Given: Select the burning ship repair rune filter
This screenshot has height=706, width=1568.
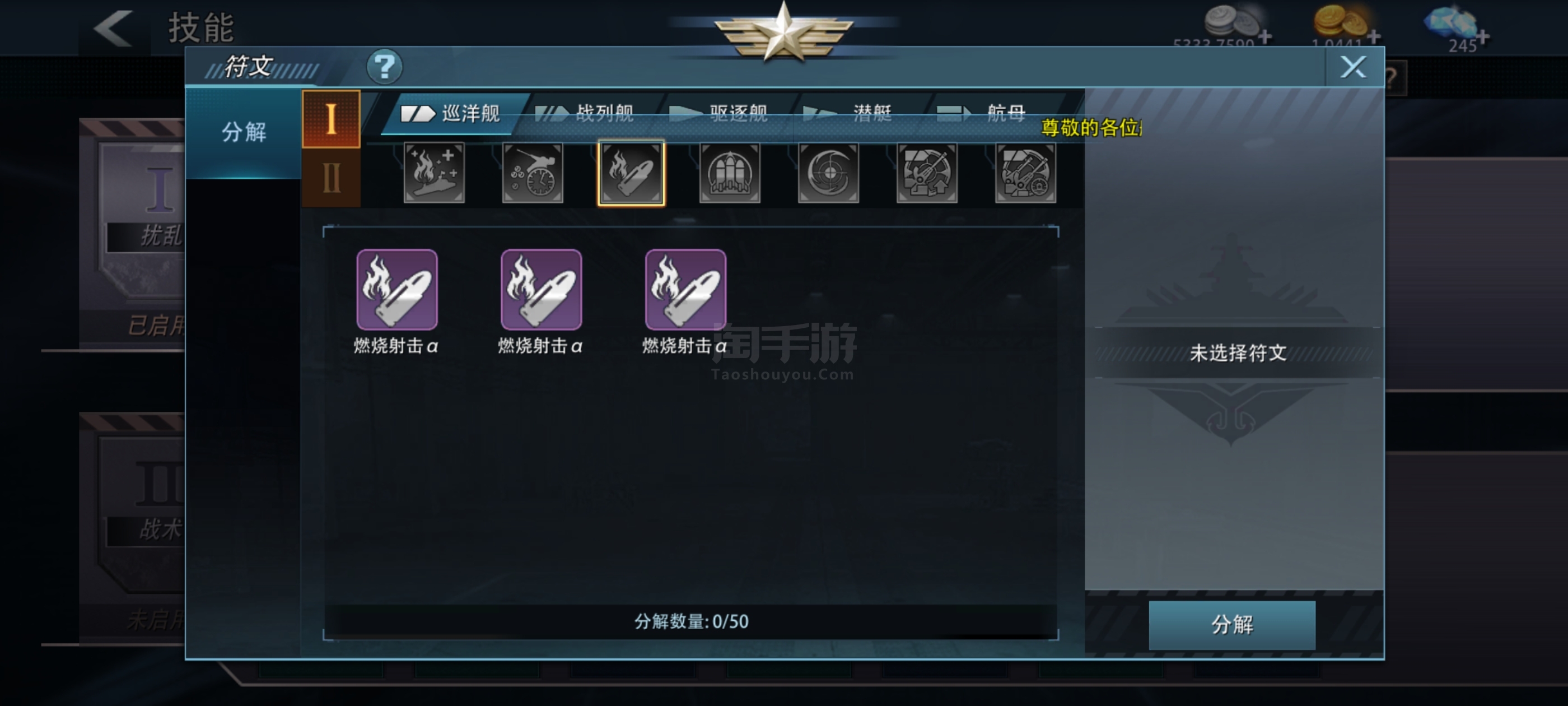Looking at the screenshot, I should click(x=434, y=173).
